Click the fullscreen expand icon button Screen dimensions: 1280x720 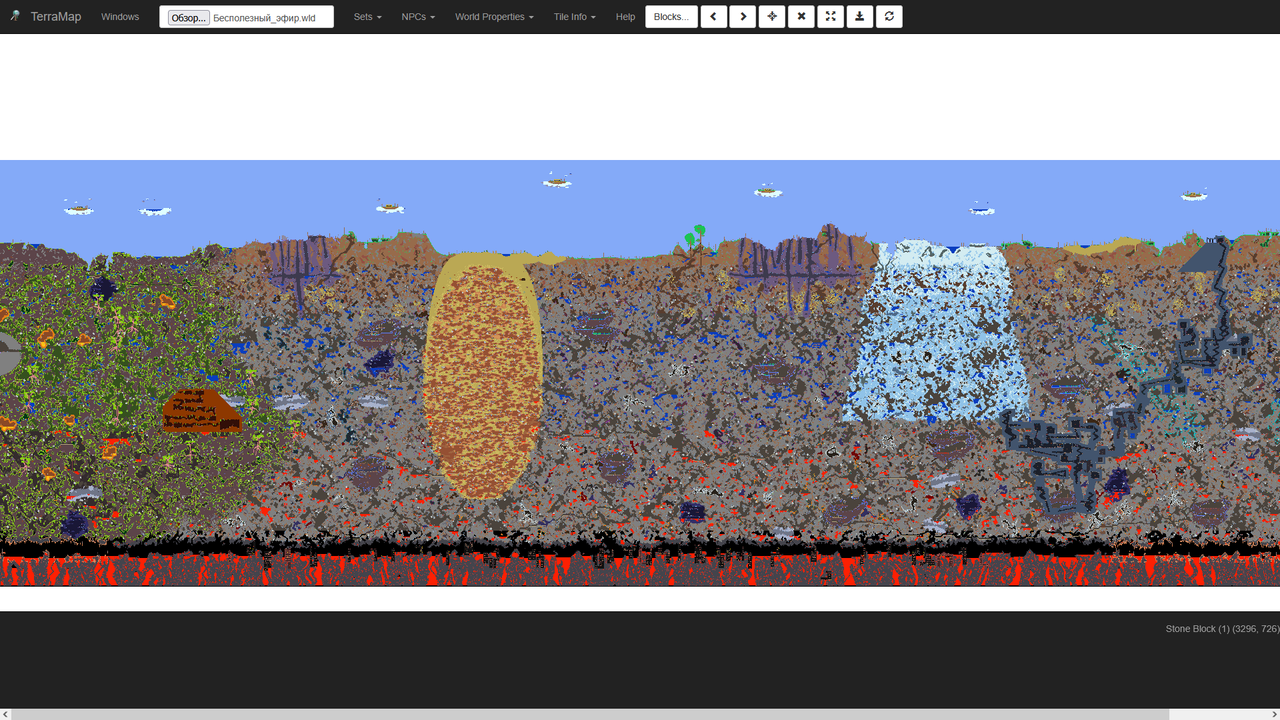[830, 17]
